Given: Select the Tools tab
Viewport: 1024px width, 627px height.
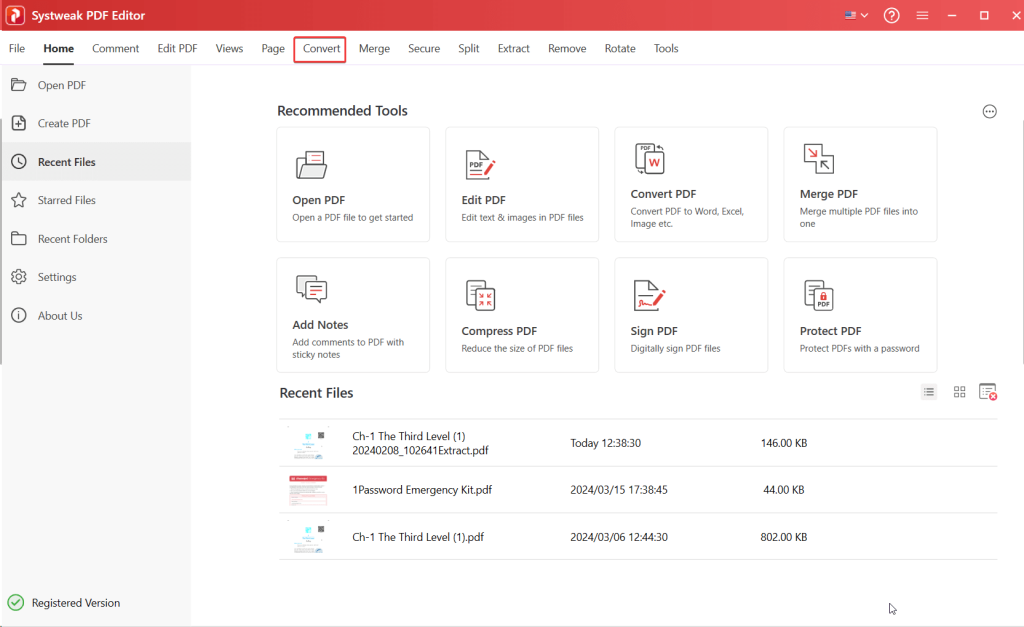Looking at the screenshot, I should 666,48.
